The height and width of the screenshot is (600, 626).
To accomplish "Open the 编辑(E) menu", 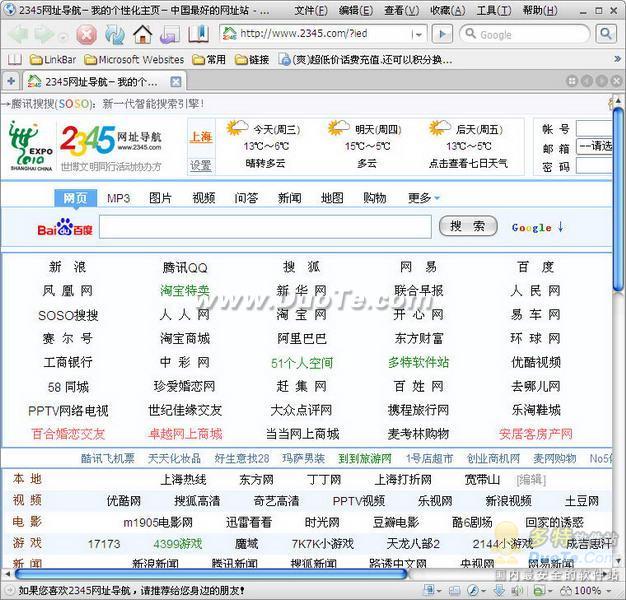I will [x=356, y=11].
